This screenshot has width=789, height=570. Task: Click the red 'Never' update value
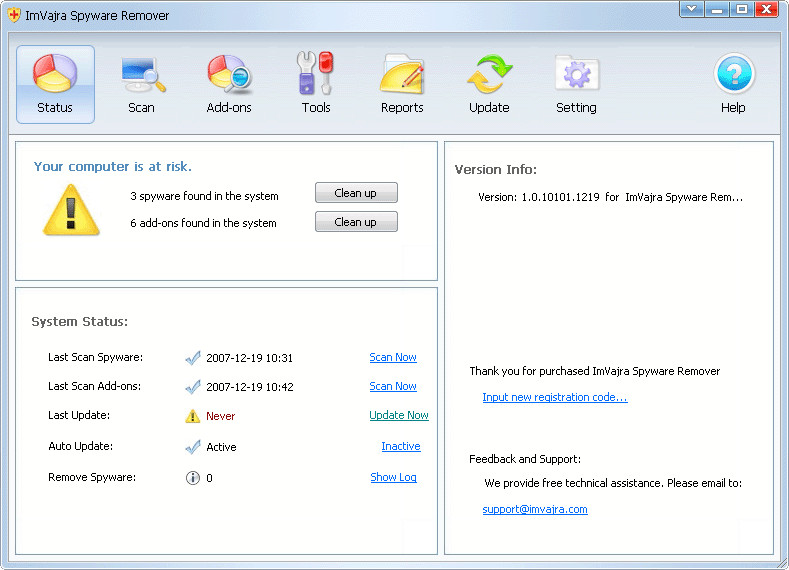pyautogui.click(x=220, y=416)
